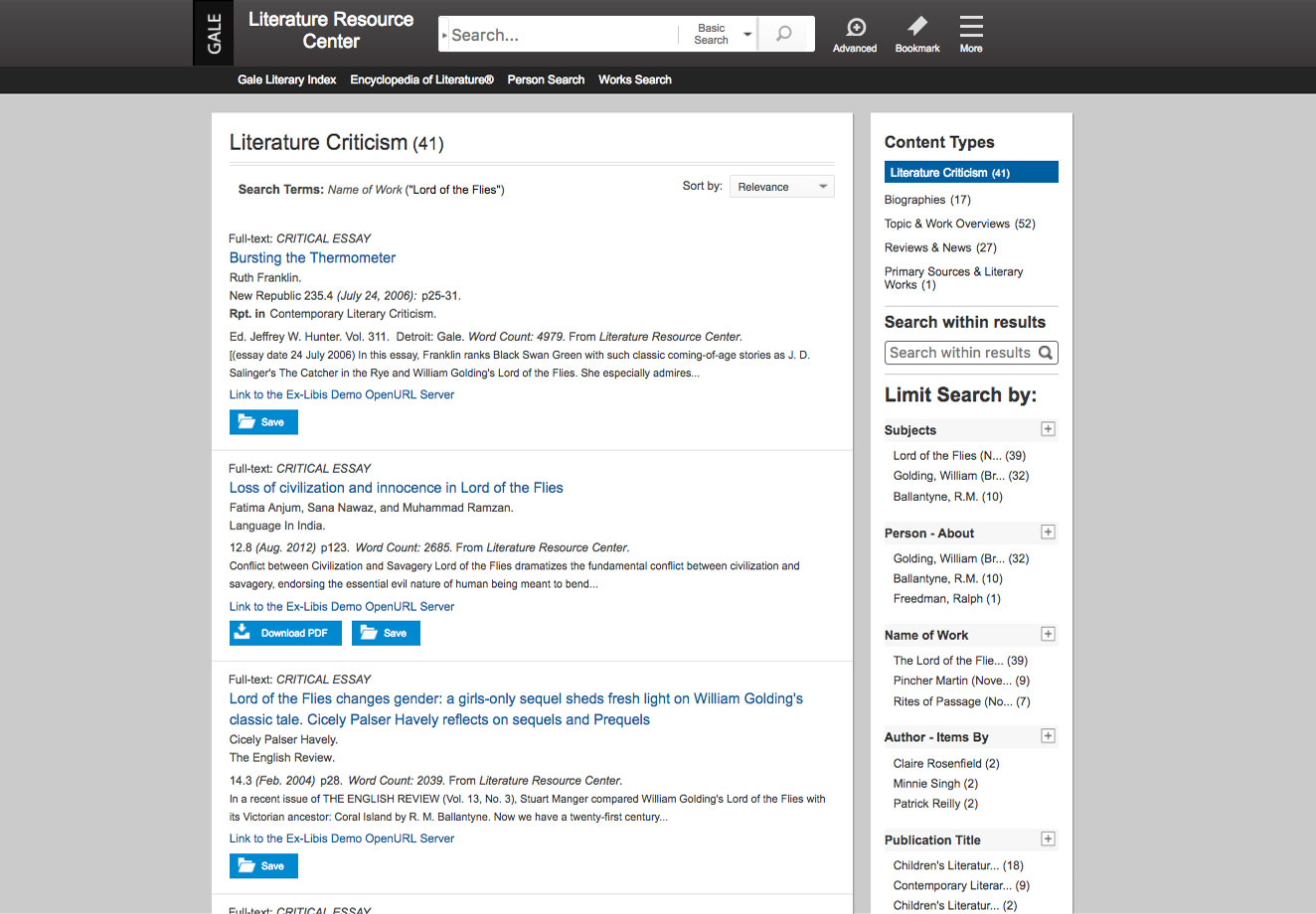Filter by author Claire Rosenfield (2)
Image resolution: width=1316 pixels, height=914 pixels.
click(x=946, y=763)
